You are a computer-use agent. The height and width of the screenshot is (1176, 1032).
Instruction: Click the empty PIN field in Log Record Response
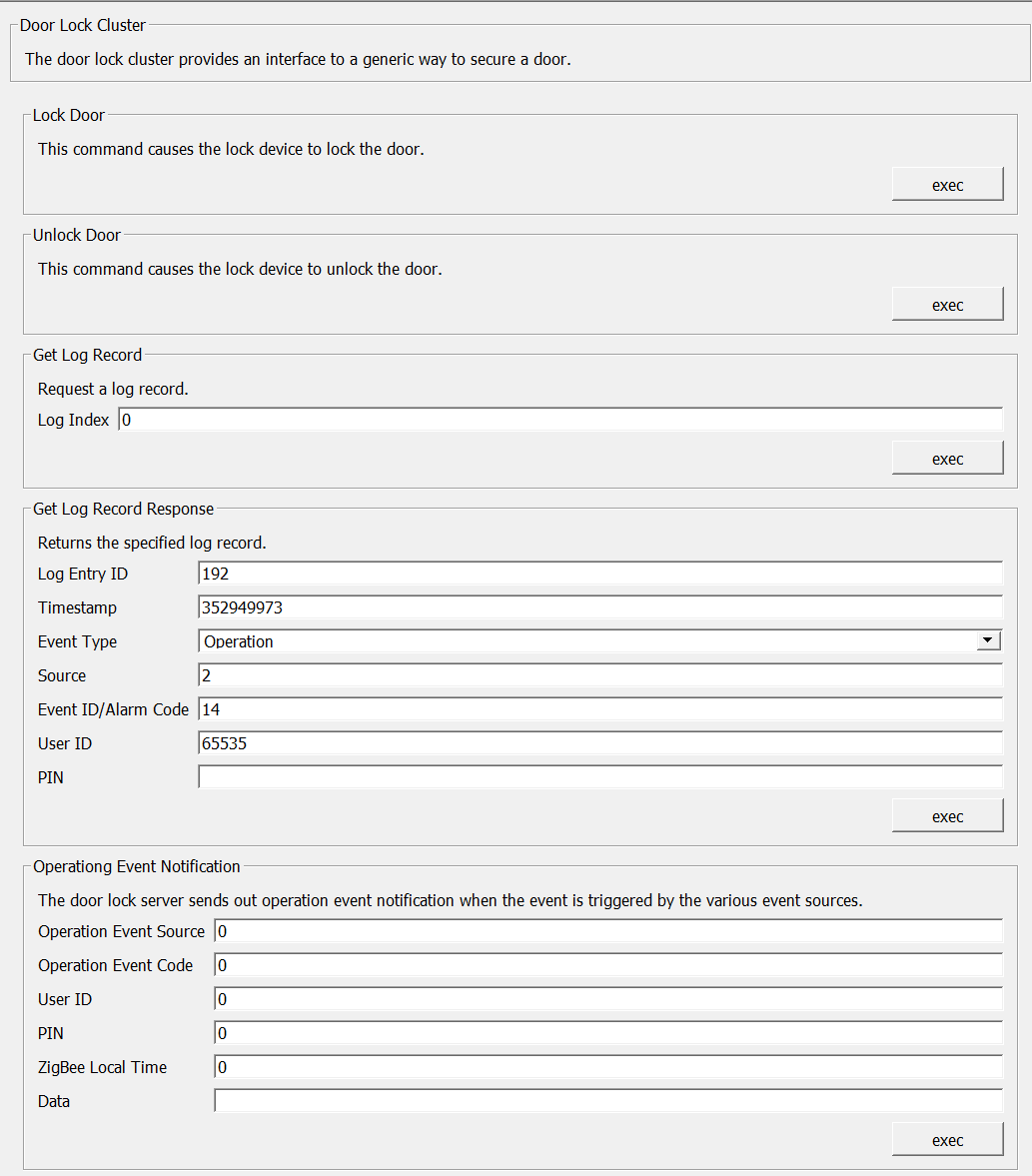tap(600, 777)
